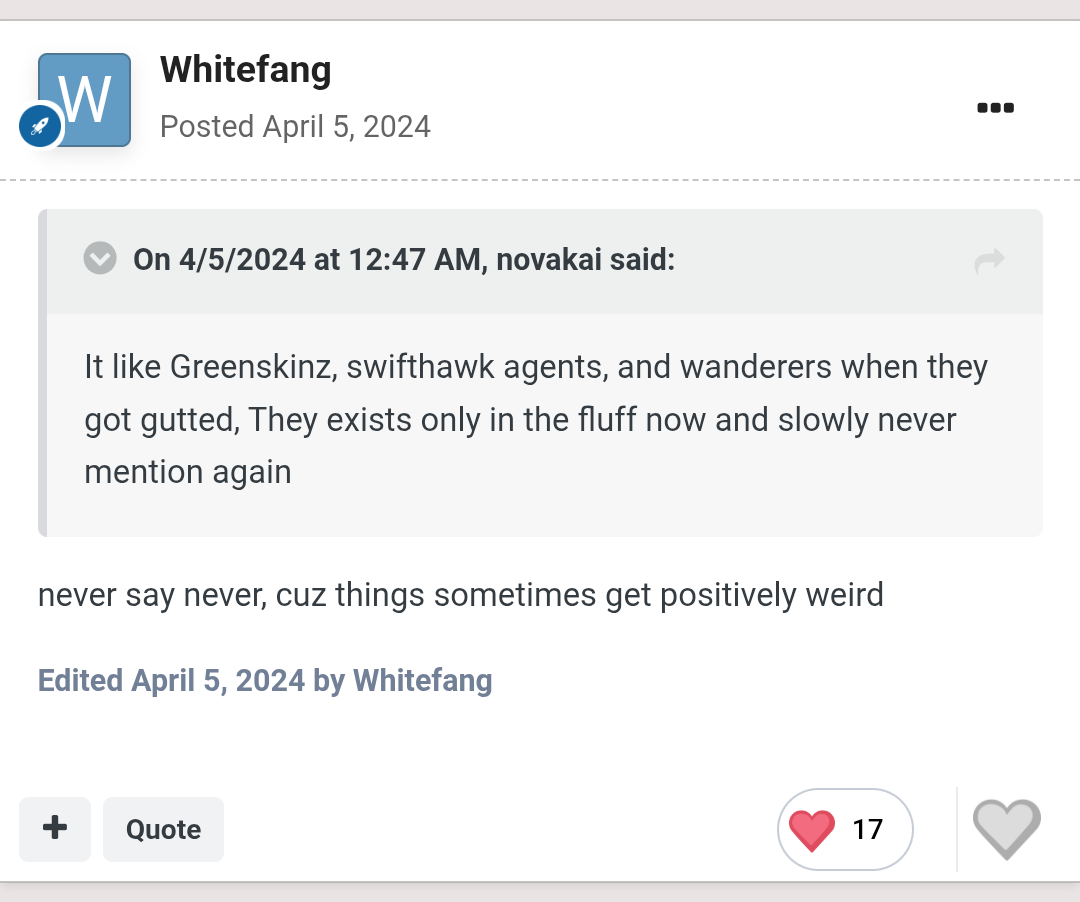Collapse the novakai quote with chevron
The image size is (1080, 902).
tap(100, 258)
